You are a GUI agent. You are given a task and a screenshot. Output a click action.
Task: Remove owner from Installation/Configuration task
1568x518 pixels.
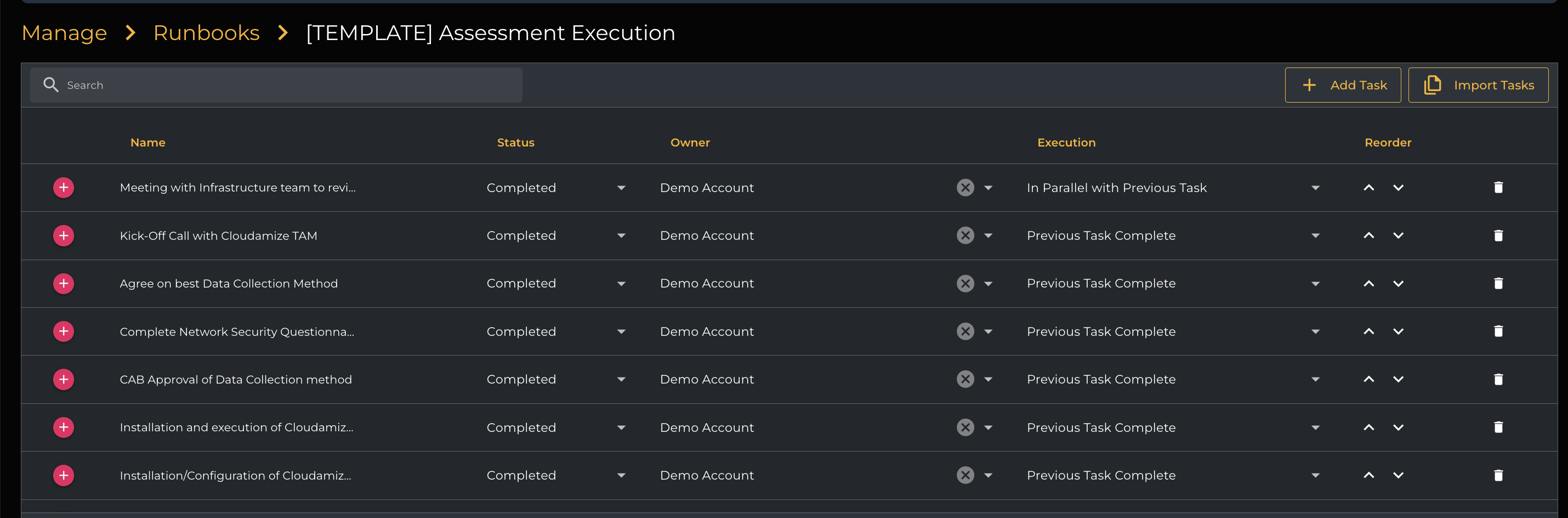pos(965,475)
